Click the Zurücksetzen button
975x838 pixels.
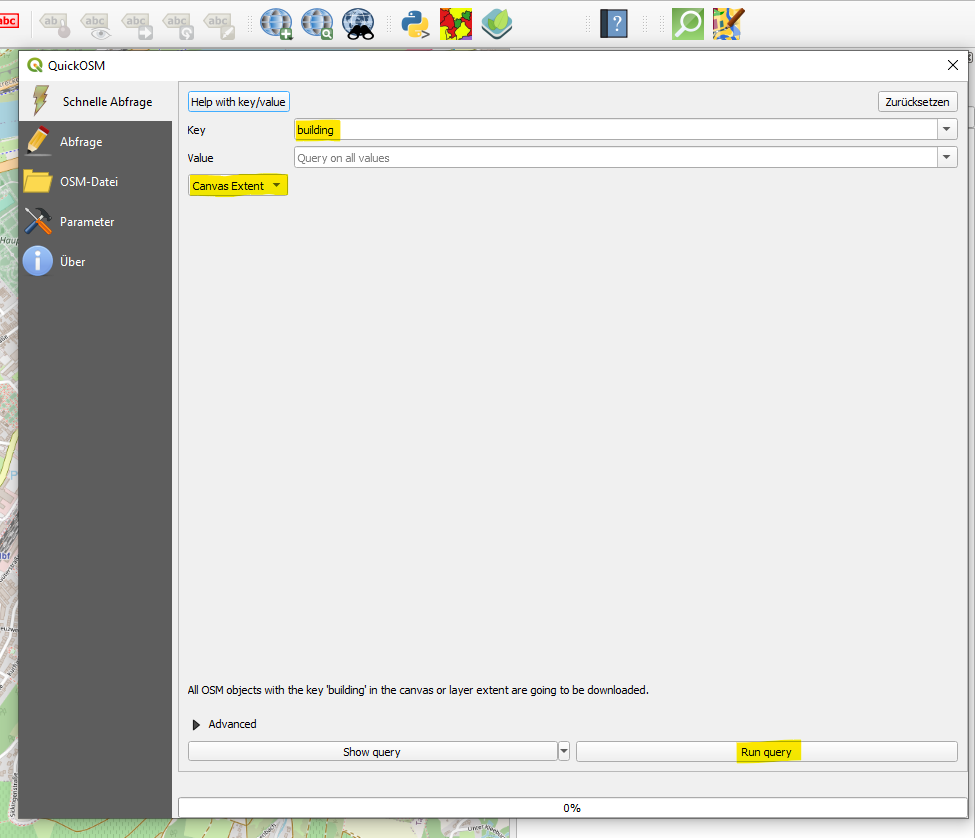[x=917, y=102]
